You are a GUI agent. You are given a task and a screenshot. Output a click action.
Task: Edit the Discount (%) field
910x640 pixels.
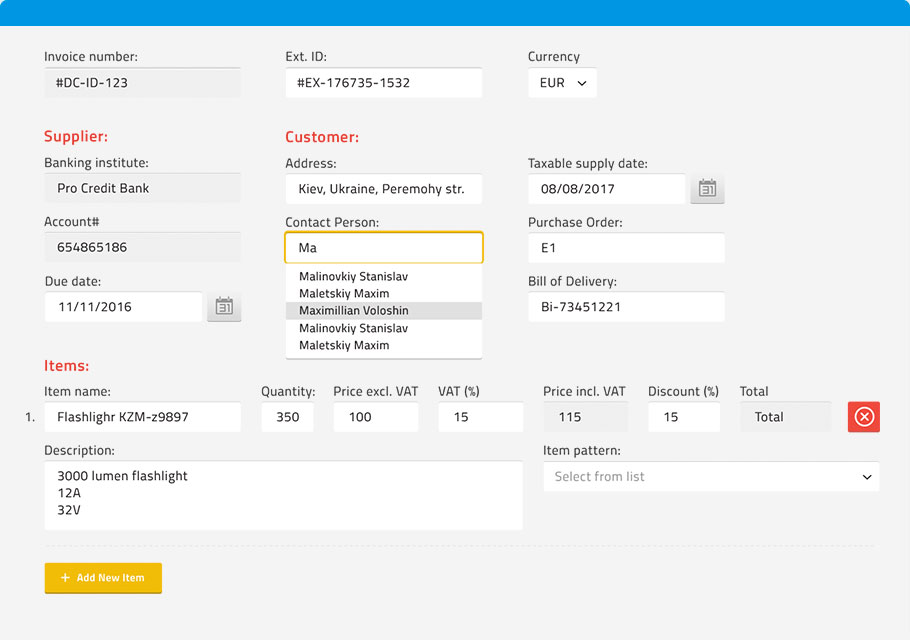684,417
